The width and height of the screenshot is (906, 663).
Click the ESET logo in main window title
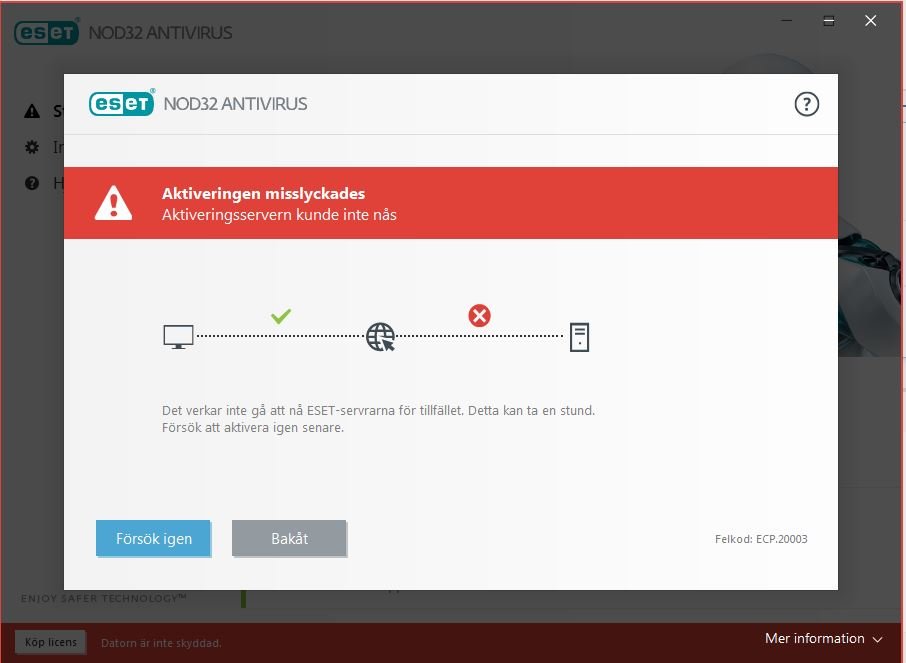(x=46, y=32)
